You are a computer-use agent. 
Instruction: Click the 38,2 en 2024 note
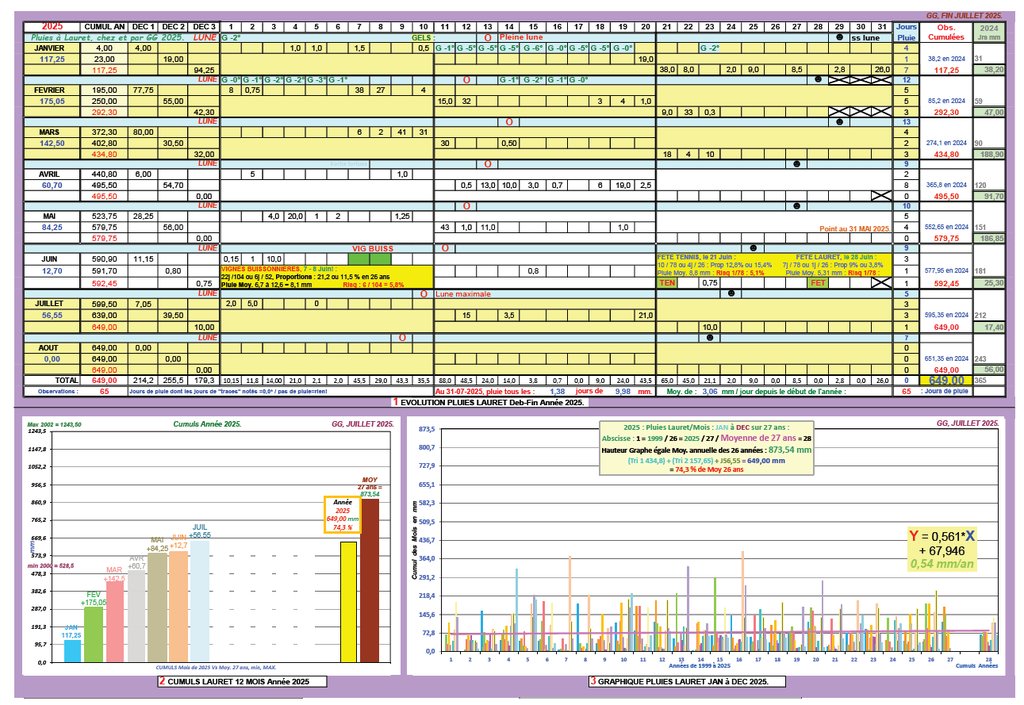pyautogui.click(x=946, y=59)
